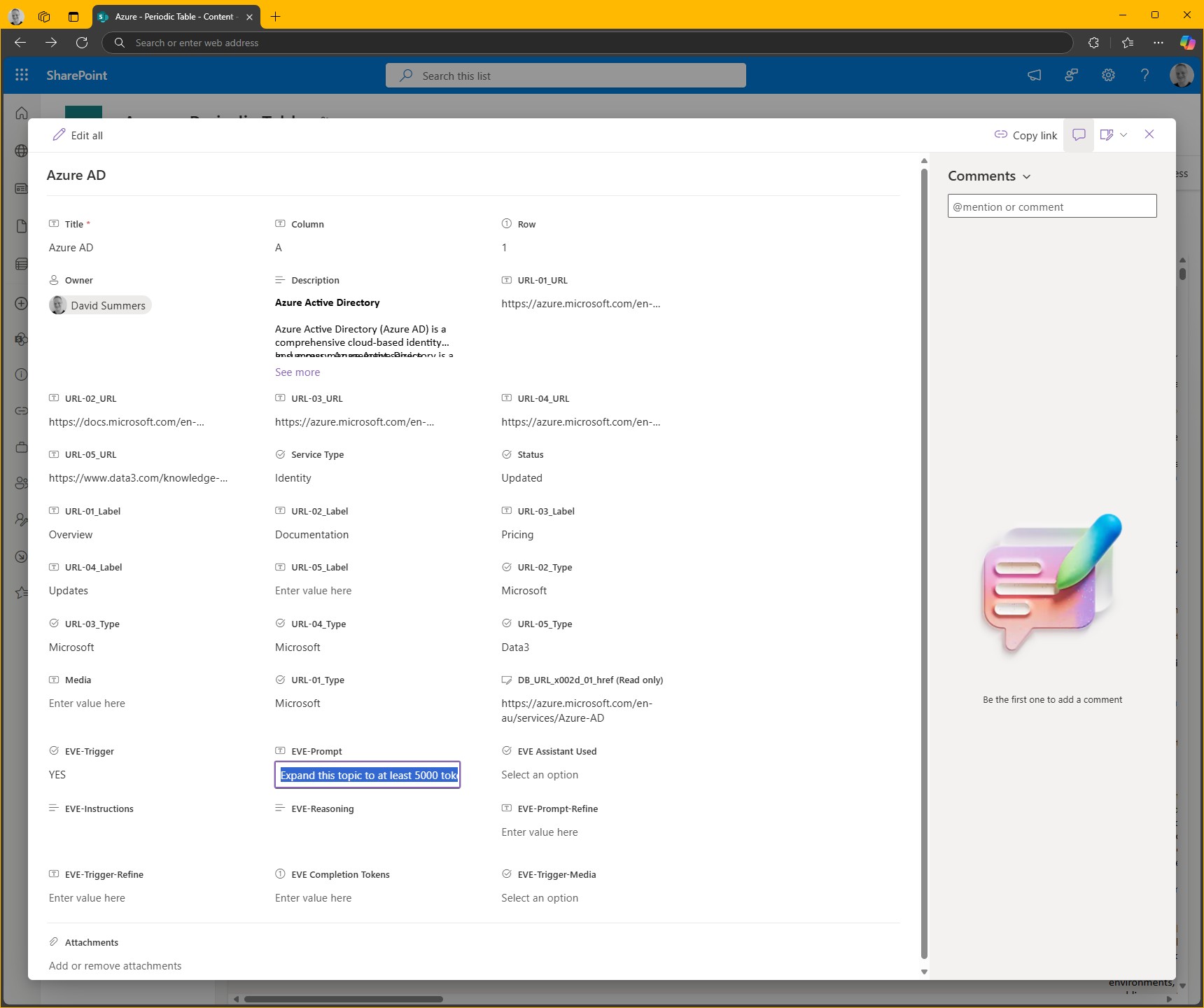Screen dimensions: 1204x1008
Task: Open the EVE-Trigger-Media option selector
Action: pos(540,897)
